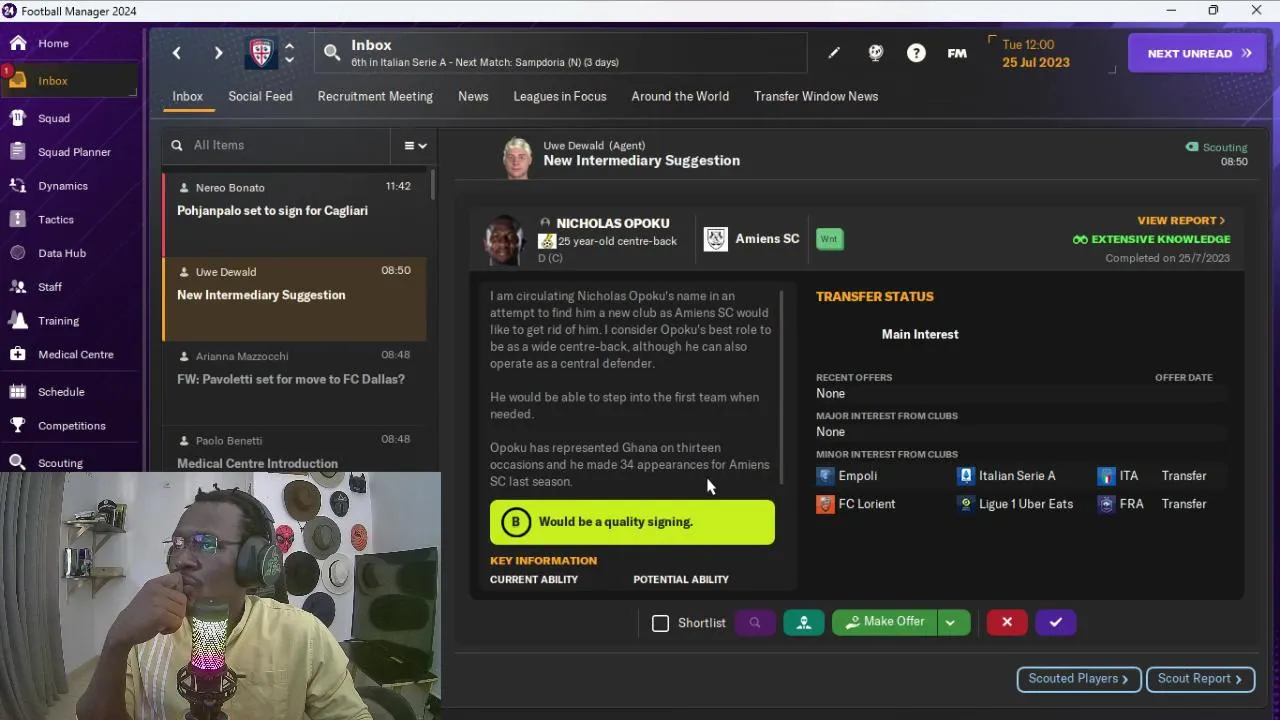Click the green scout player button
Viewport: 1280px width, 720px height.
pyautogui.click(x=804, y=622)
